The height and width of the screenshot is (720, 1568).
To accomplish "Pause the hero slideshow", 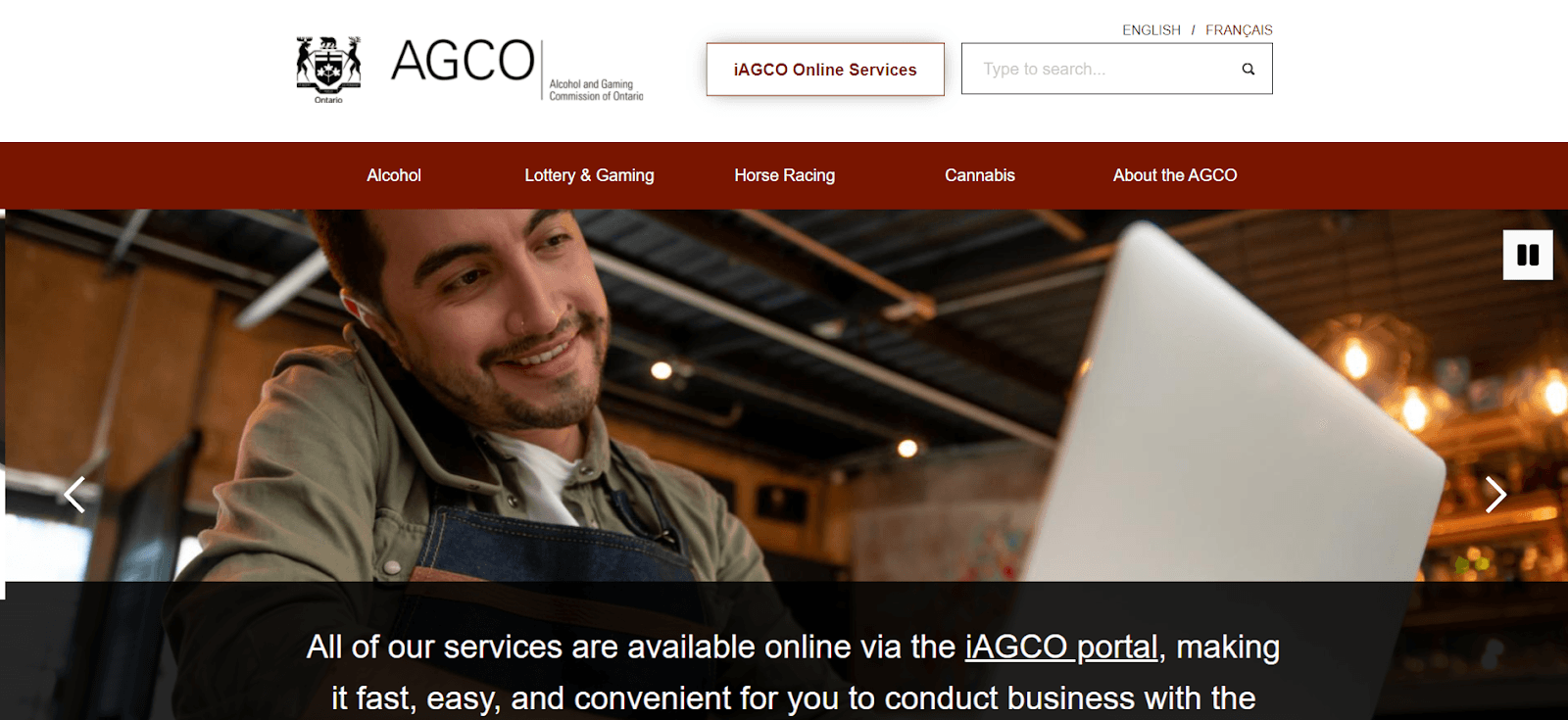I will (1528, 255).
